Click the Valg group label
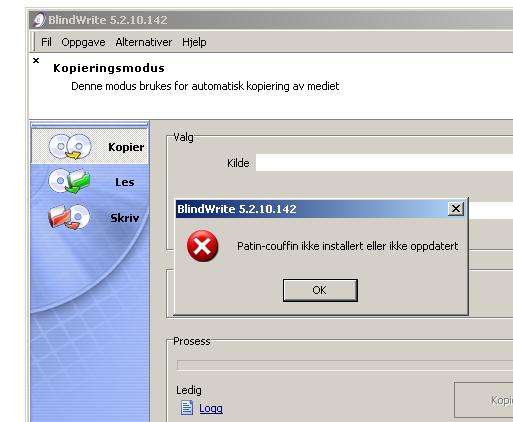Image resolution: width=513 pixels, height=422 pixels. click(x=183, y=137)
